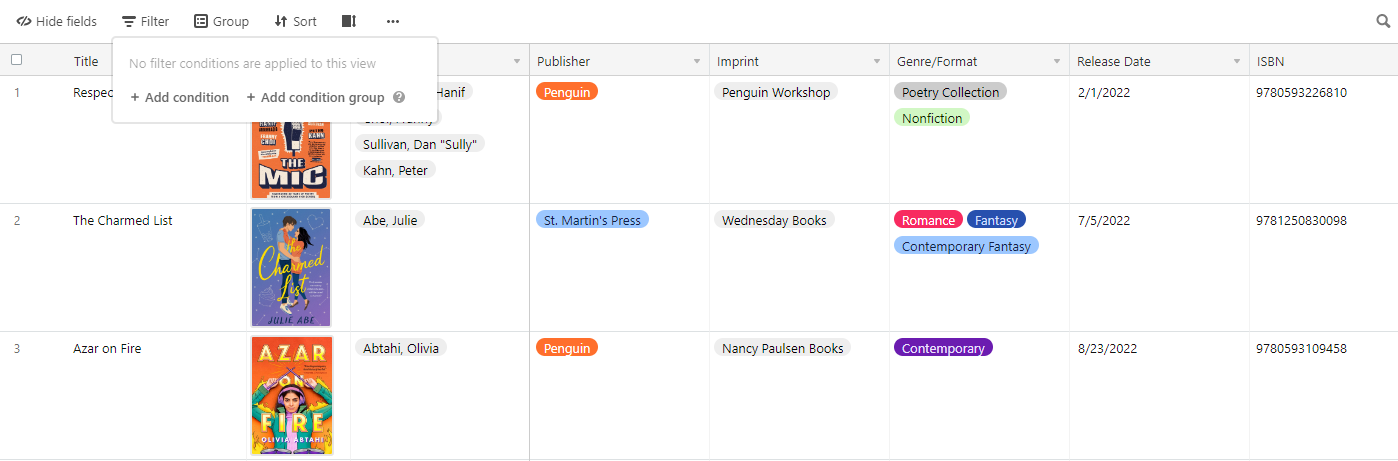The height and width of the screenshot is (461, 1398).
Task: Click the help question mark icon
Action: tap(399, 97)
